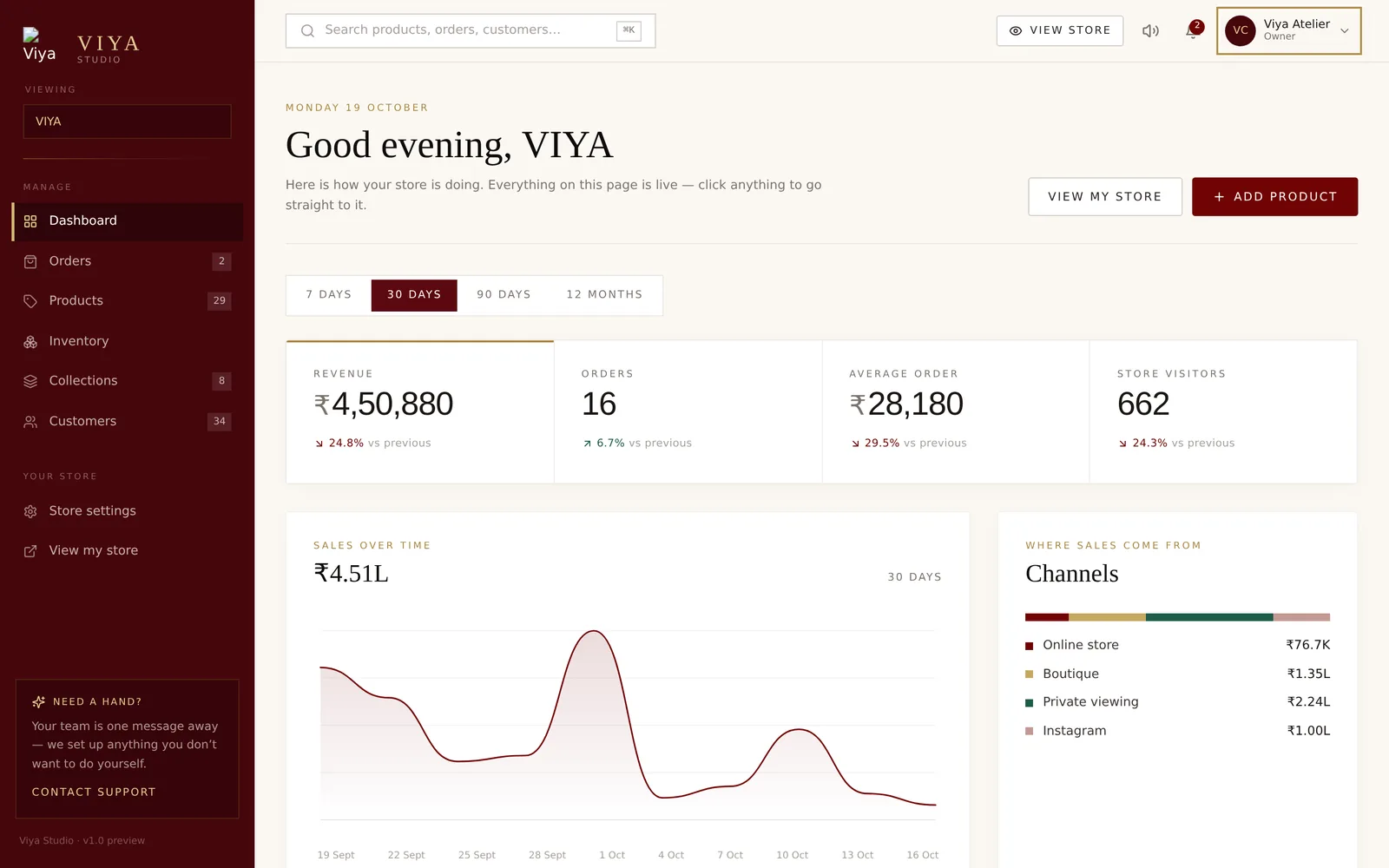
Task: Click the Add Product button
Action: (x=1274, y=197)
